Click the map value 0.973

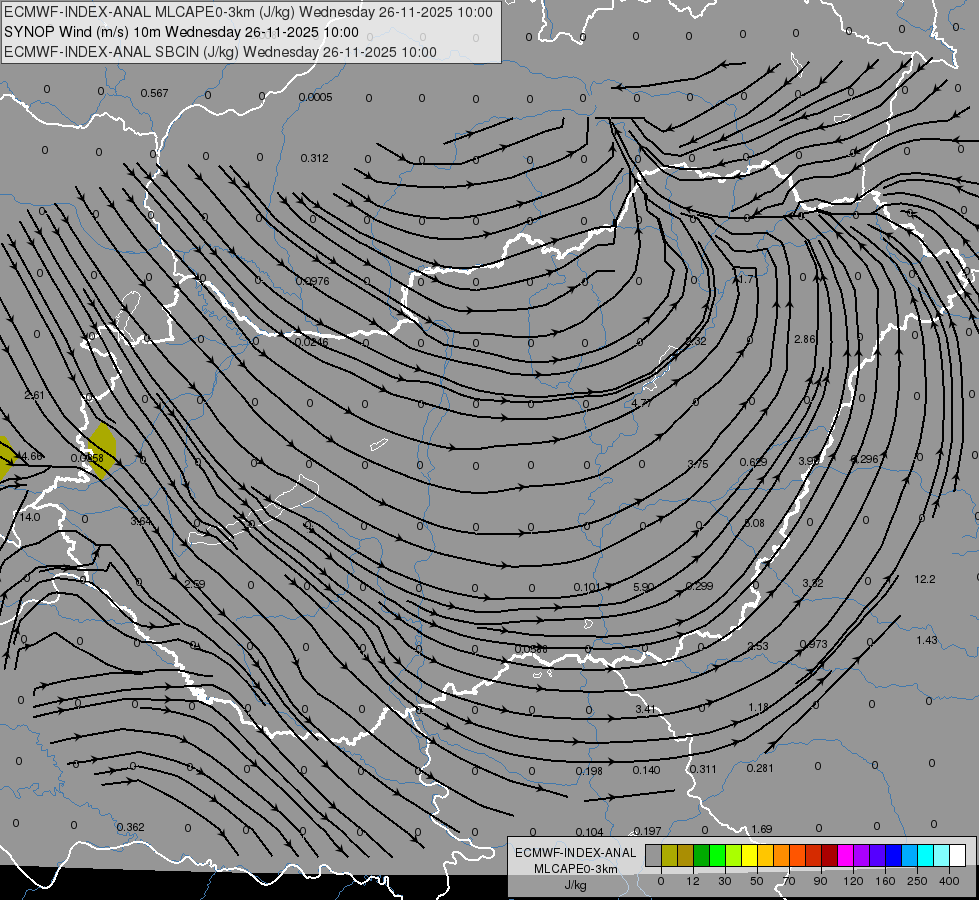[x=813, y=644]
